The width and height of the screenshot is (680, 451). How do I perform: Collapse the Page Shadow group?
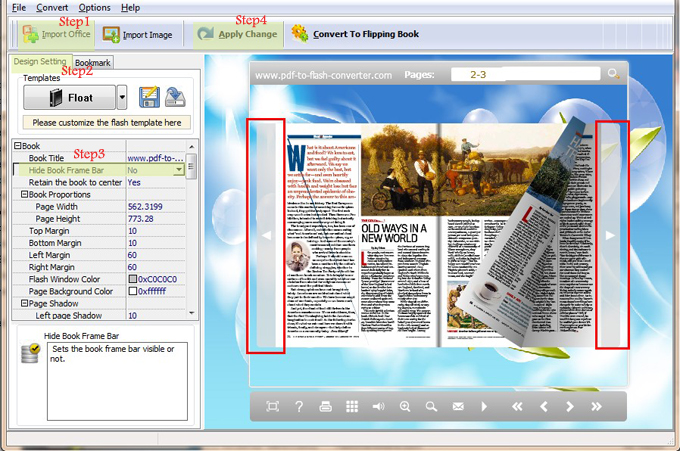coord(25,303)
